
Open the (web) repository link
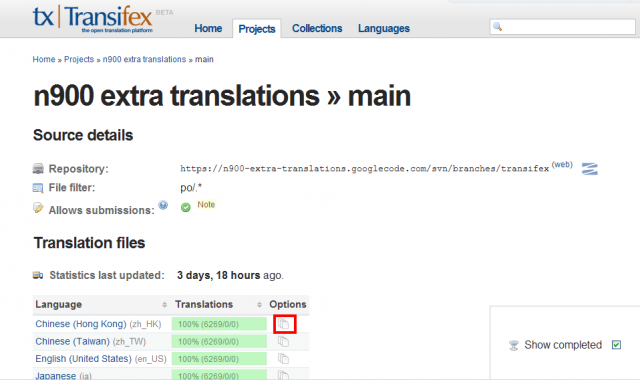pyautogui.click(x=562, y=164)
